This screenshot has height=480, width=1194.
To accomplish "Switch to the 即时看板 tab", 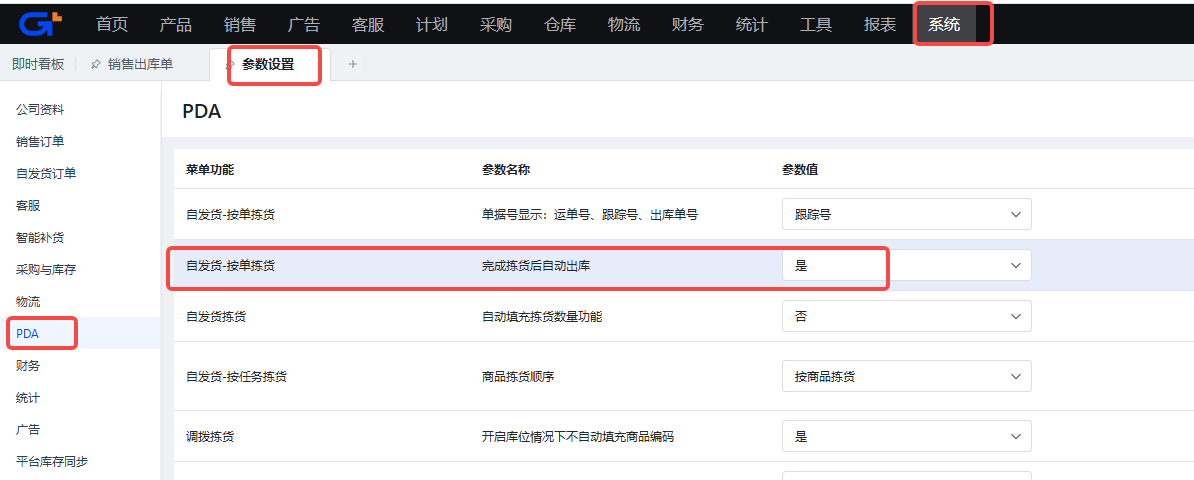I will (38, 64).
